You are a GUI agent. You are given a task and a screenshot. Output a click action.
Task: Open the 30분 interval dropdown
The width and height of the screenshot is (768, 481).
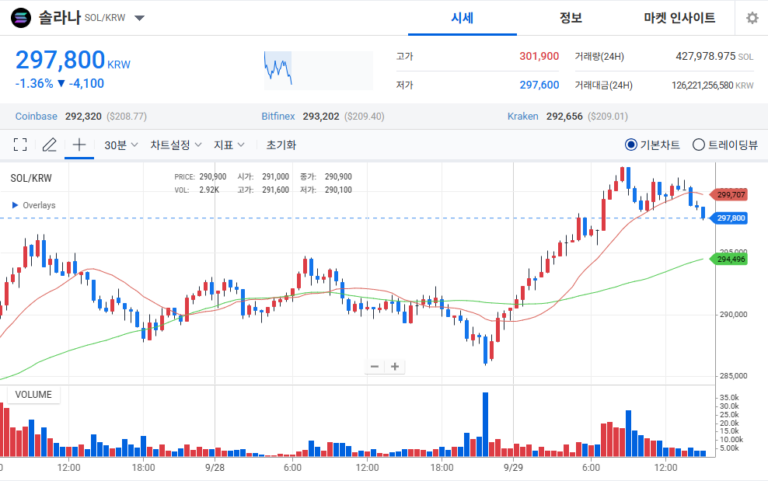point(121,145)
